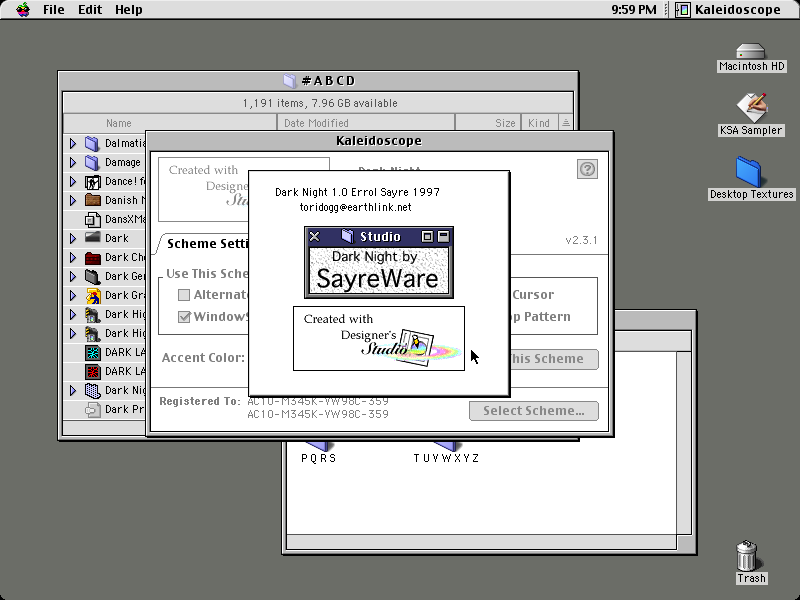Screen dimensions: 800x600
Task: Click the version v2.3.1 text
Action: (x=581, y=240)
